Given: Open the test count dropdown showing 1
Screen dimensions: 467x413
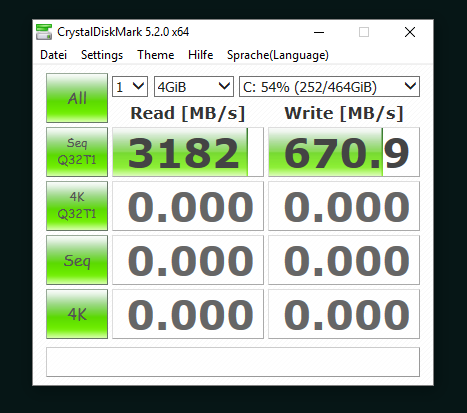Looking at the screenshot, I should tap(130, 87).
